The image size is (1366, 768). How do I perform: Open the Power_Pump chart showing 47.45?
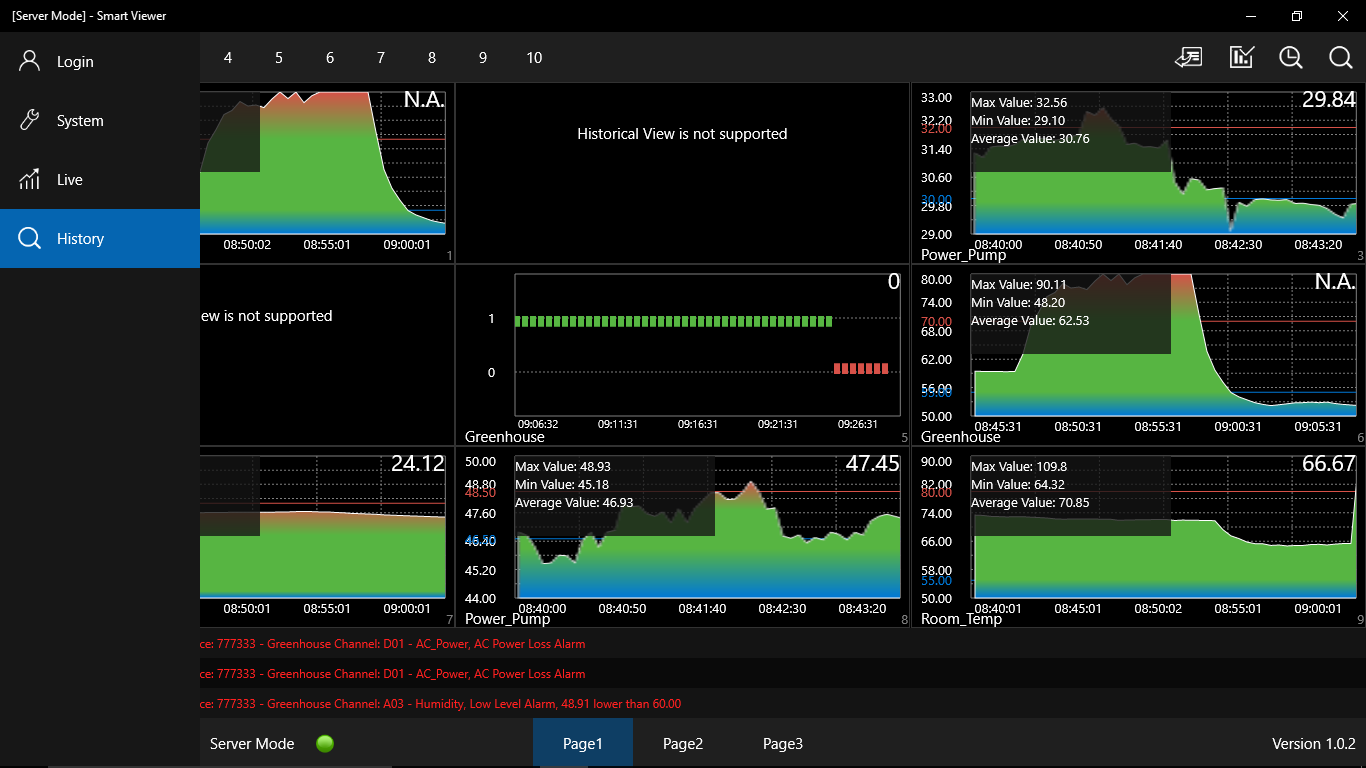(683, 537)
